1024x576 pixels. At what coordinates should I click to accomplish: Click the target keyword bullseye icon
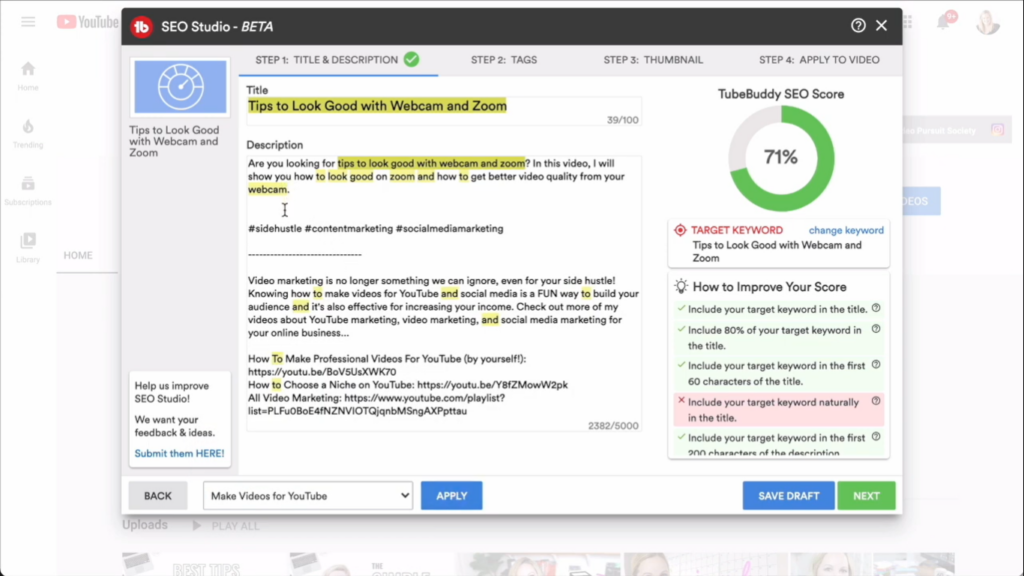(x=680, y=230)
